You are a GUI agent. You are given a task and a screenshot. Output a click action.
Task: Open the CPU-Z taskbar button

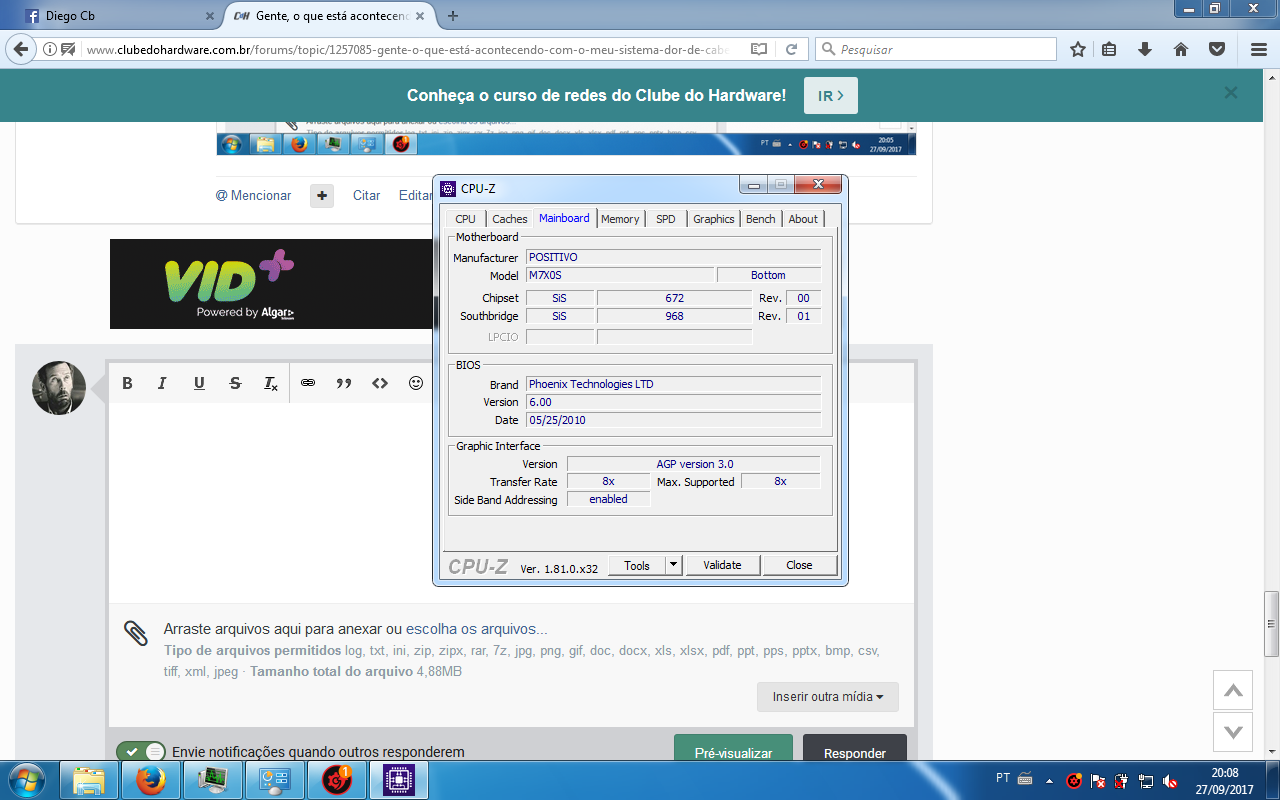pyautogui.click(x=399, y=780)
